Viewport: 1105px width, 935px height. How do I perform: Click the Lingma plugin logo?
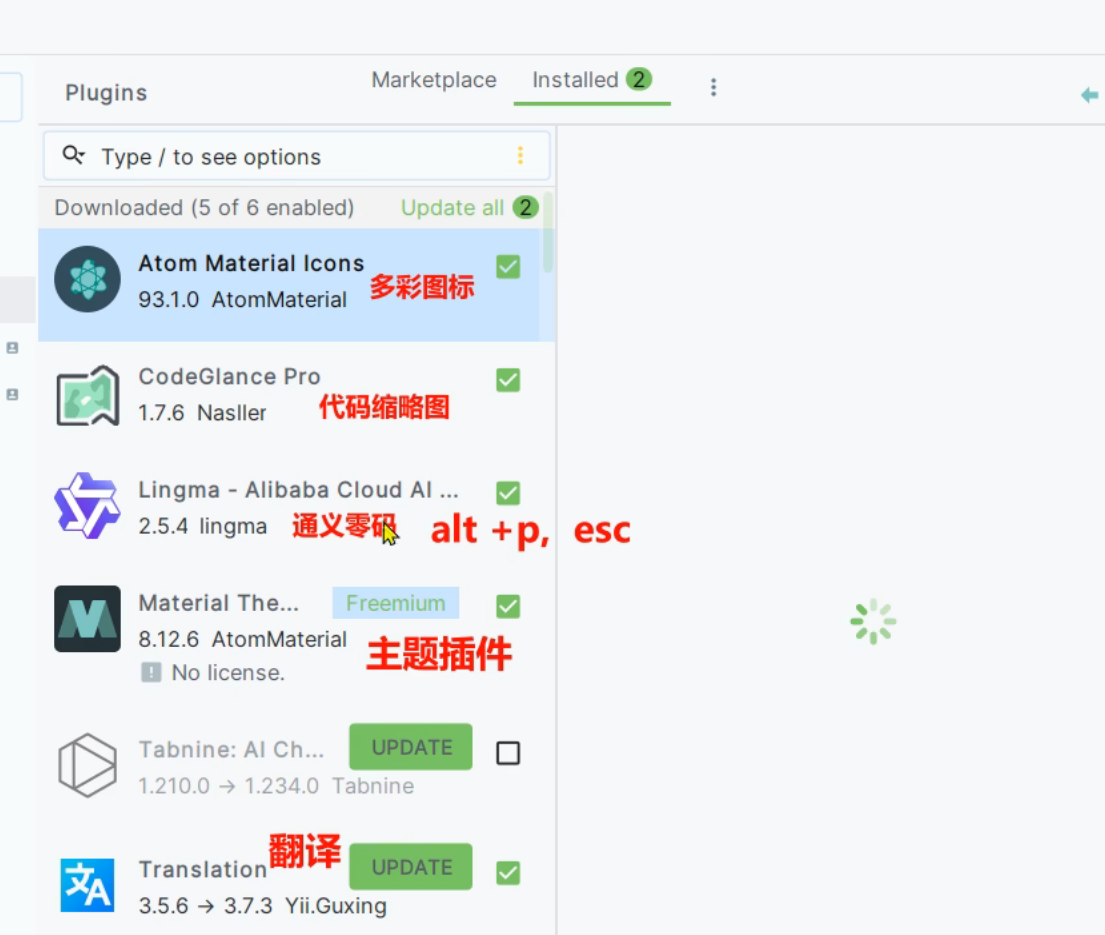(x=87, y=506)
